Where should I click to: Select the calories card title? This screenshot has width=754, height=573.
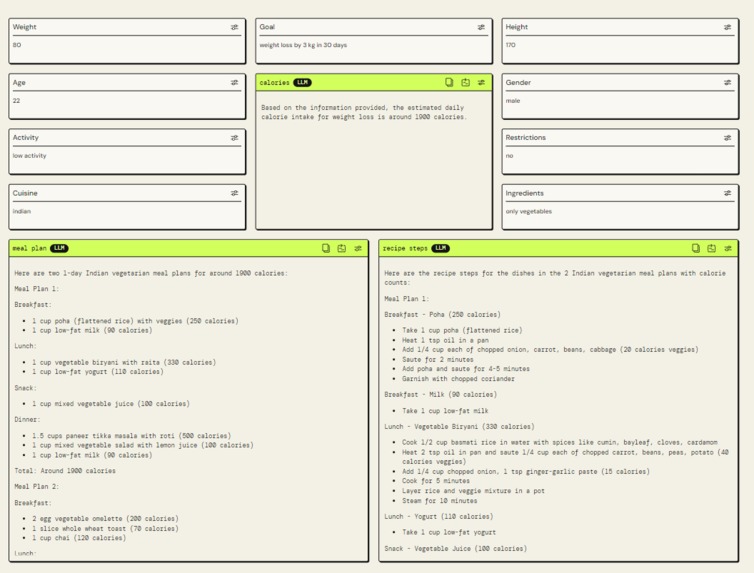coord(275,83)
